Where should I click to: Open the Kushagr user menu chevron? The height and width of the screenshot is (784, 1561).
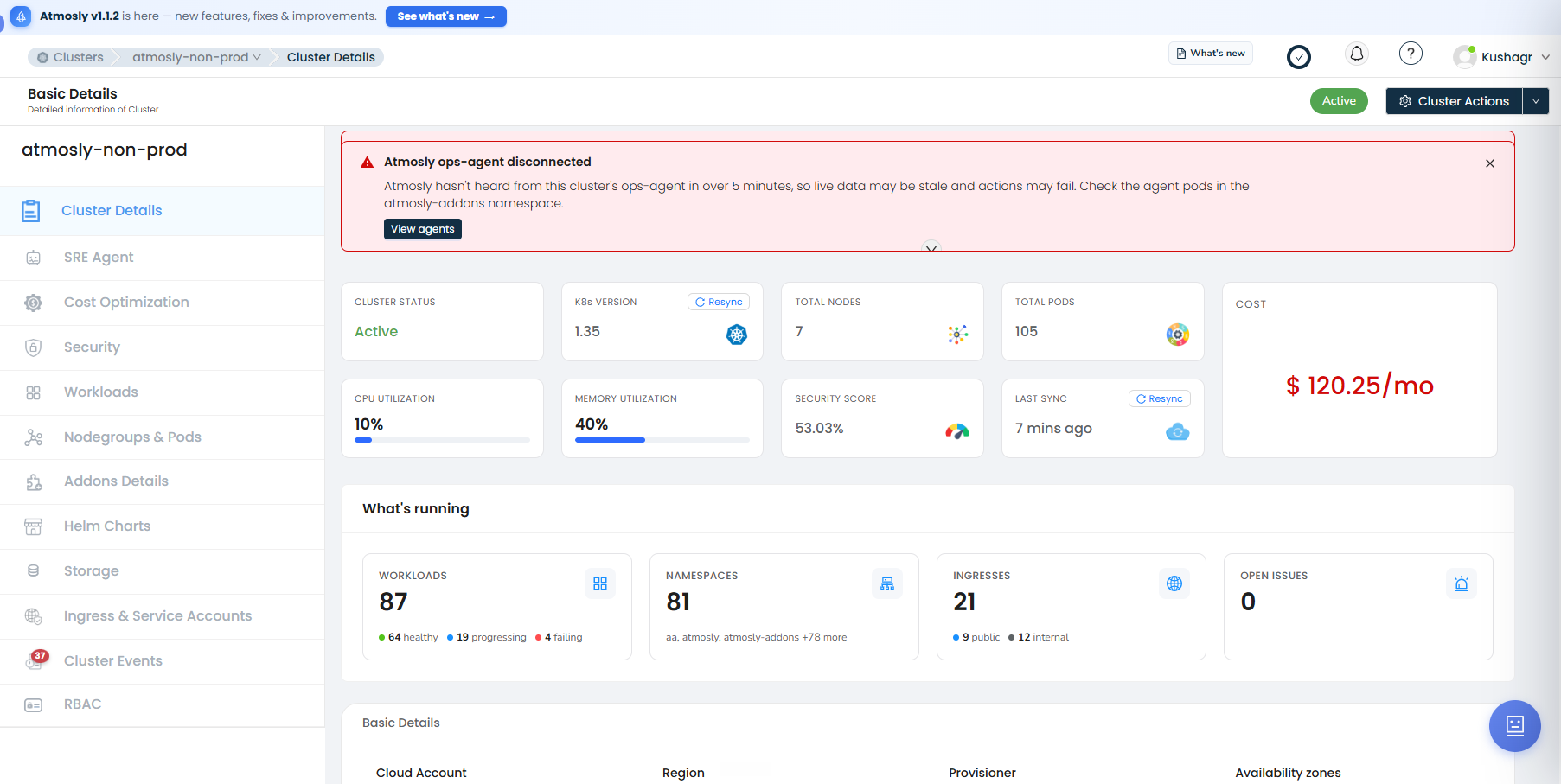[x=1545, y=57]
